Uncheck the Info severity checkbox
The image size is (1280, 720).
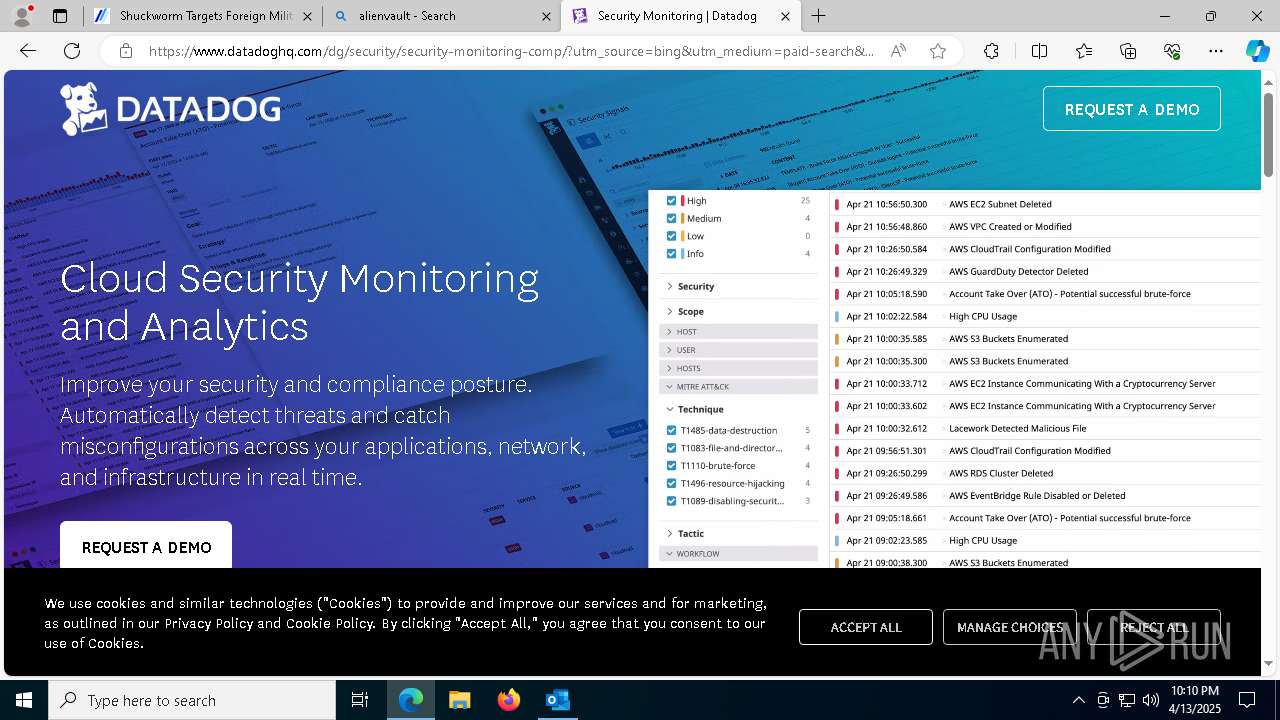click(x=671, y=254)
